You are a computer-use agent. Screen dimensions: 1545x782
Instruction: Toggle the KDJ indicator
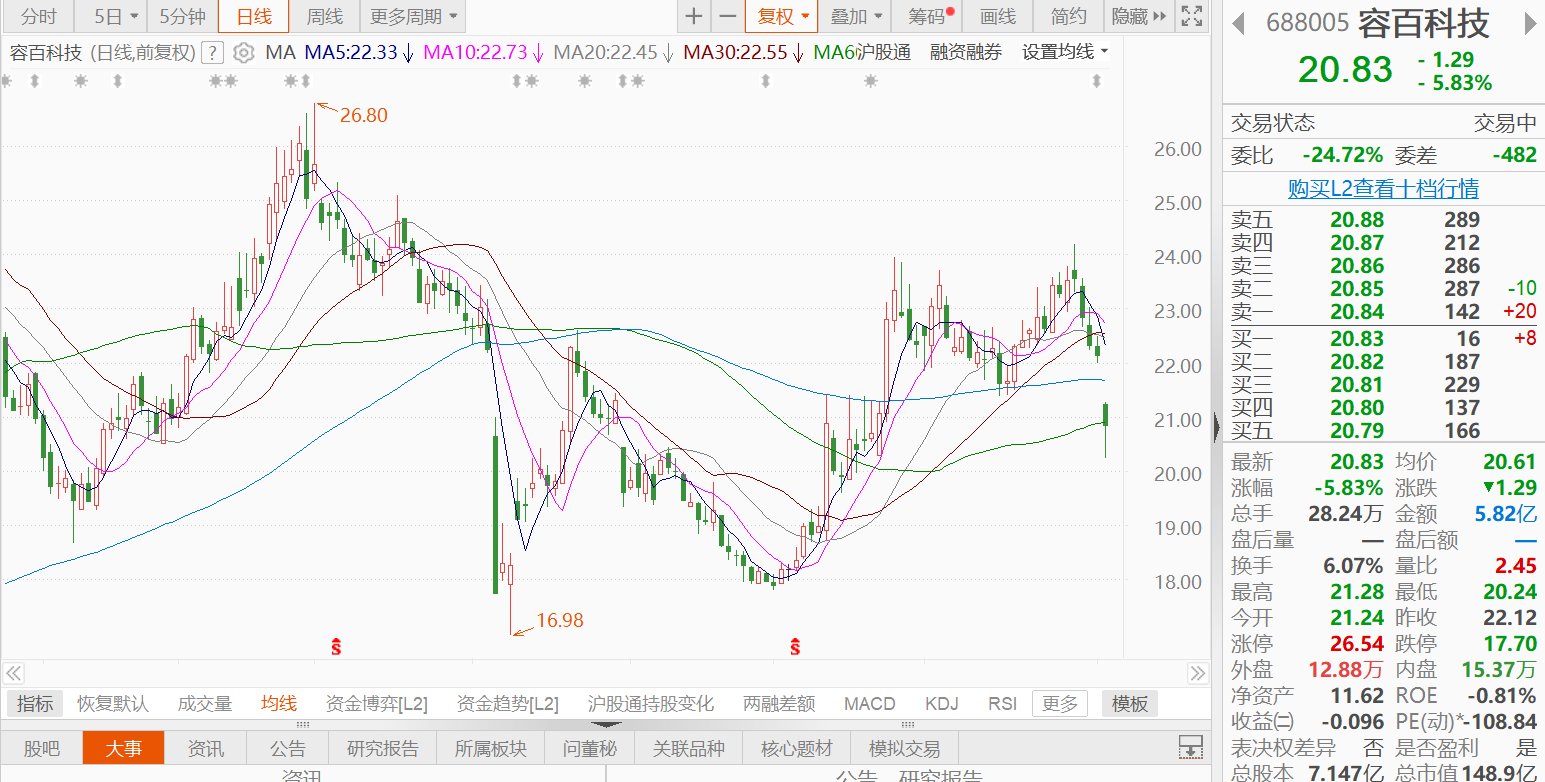(942, 704)
